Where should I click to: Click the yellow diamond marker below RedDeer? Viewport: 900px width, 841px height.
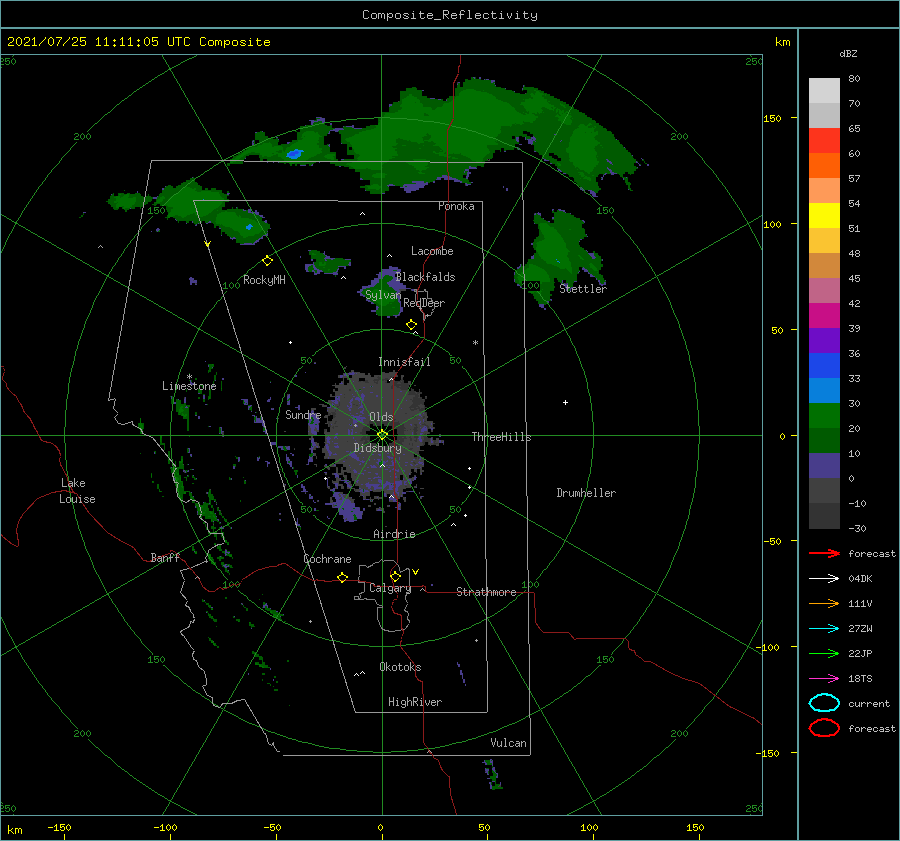click(x=411, y=324)
